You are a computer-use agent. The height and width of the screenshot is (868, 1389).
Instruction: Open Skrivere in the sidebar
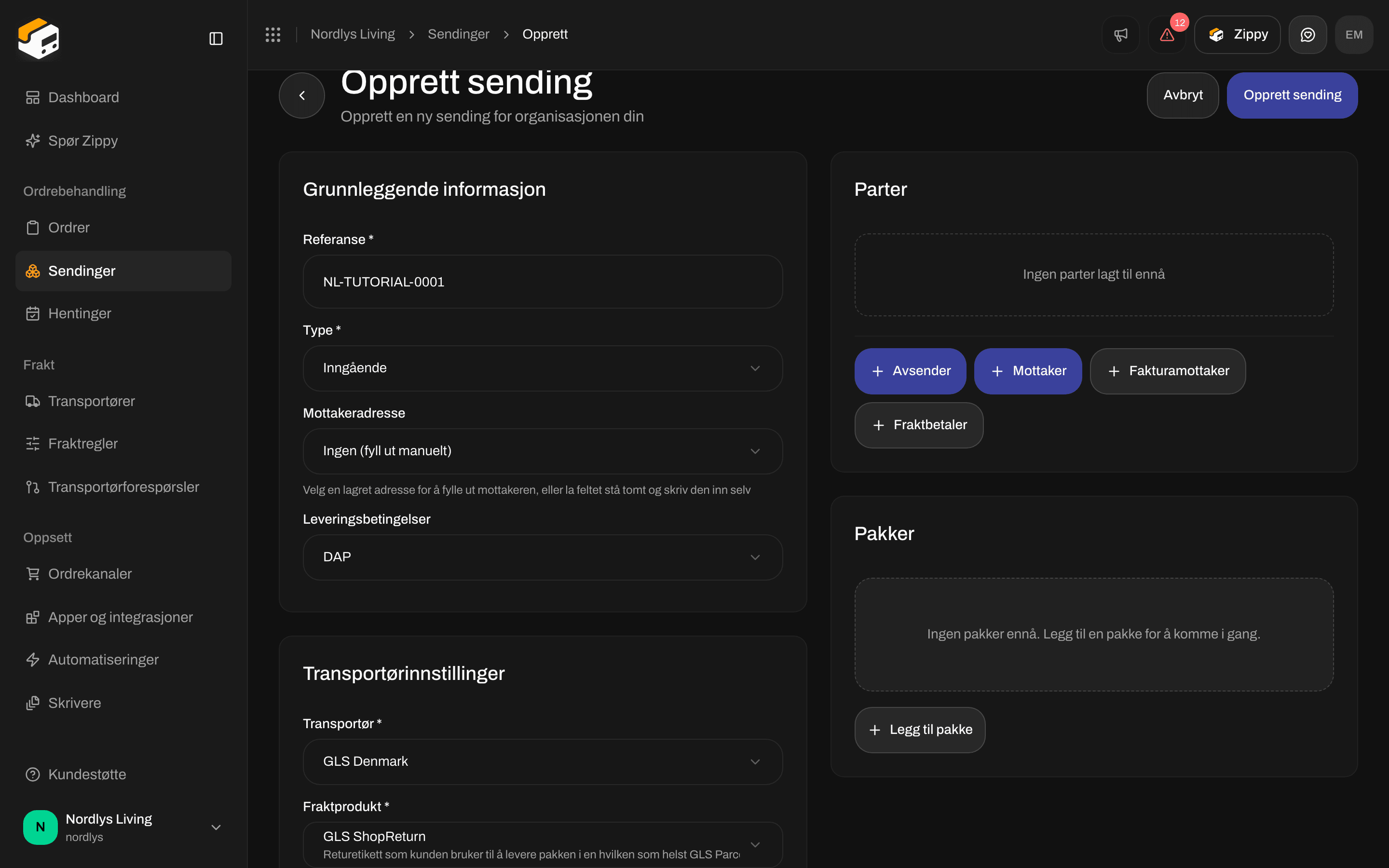pos(123,703)
